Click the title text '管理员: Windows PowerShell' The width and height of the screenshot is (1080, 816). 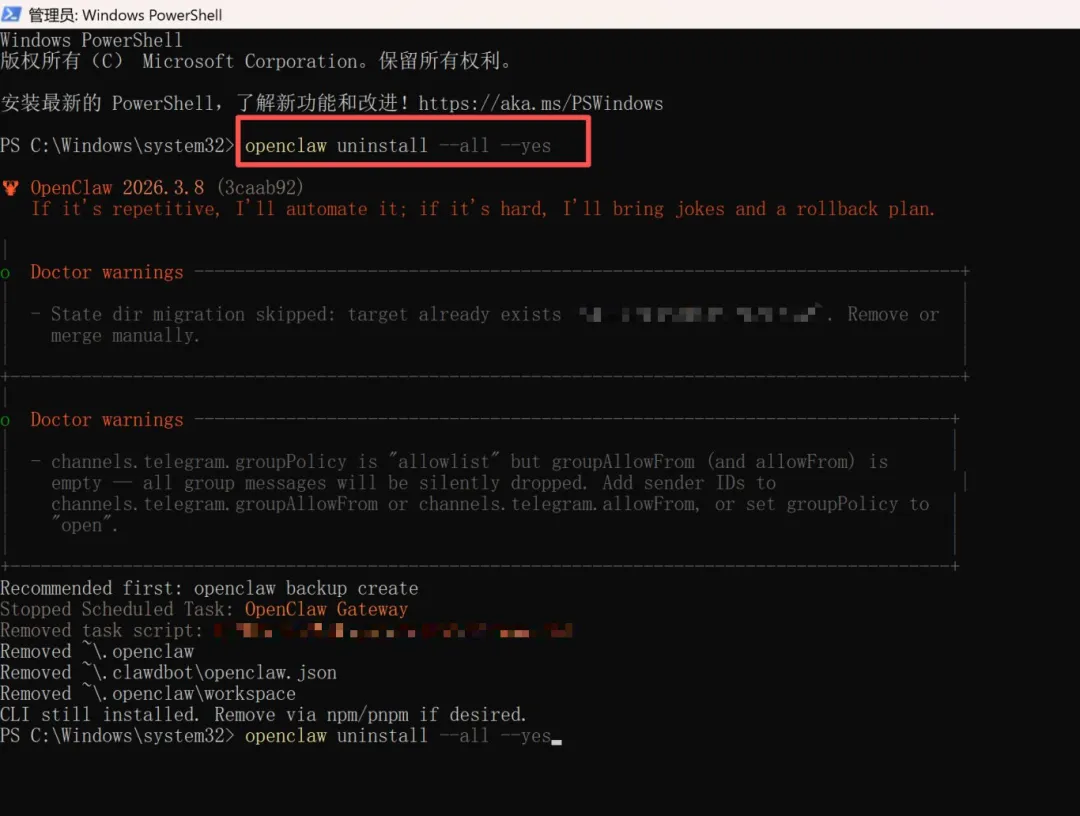pyautogui.click(x=125, y=14)
